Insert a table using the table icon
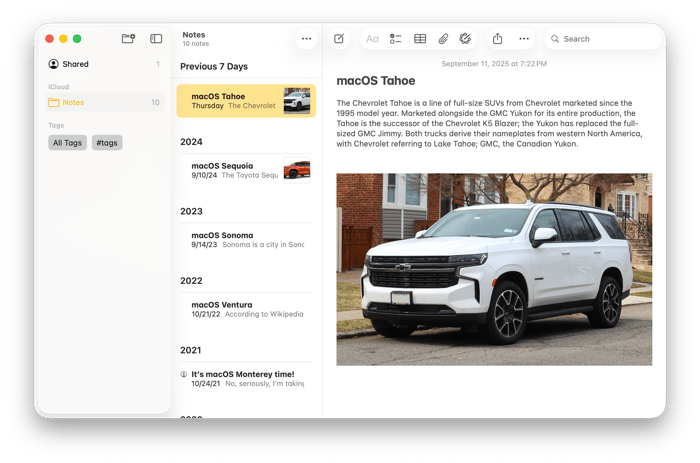 click(420, 39)
